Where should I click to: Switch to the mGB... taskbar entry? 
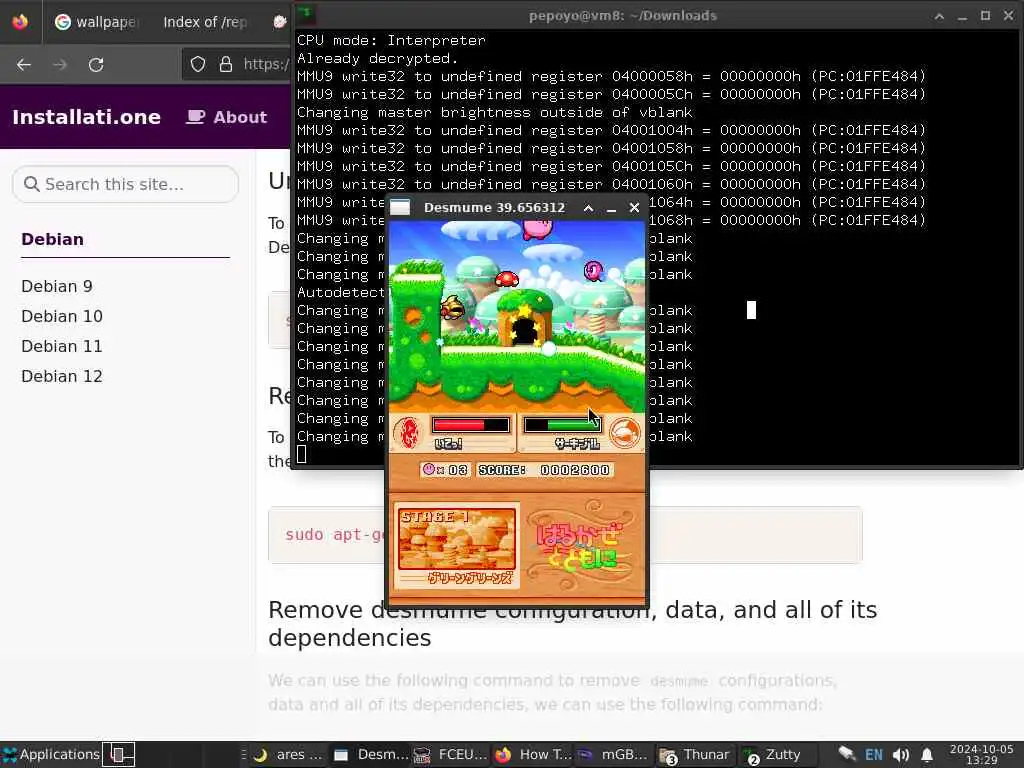[613, 754]
